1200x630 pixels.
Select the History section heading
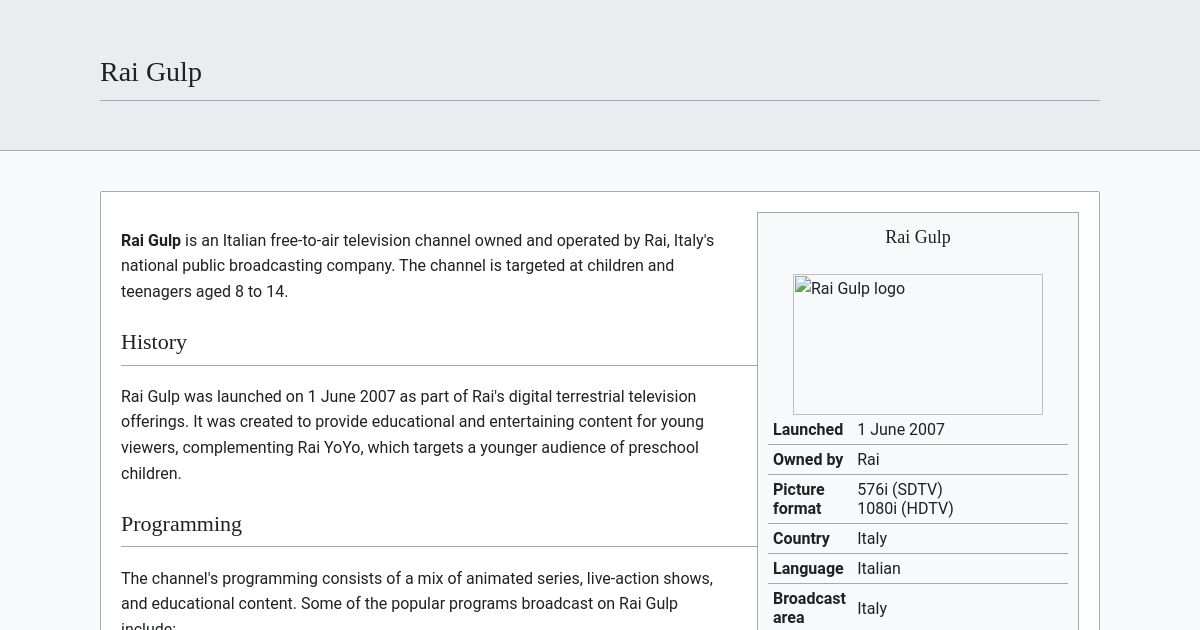click(x=154, y=342)
